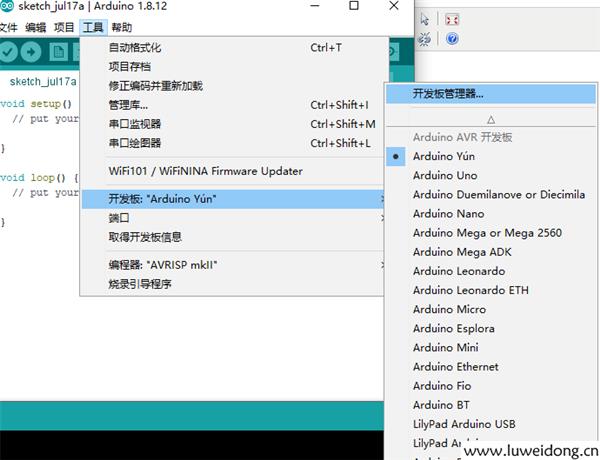Click the gear-like icon beside help

coord(424,39)
